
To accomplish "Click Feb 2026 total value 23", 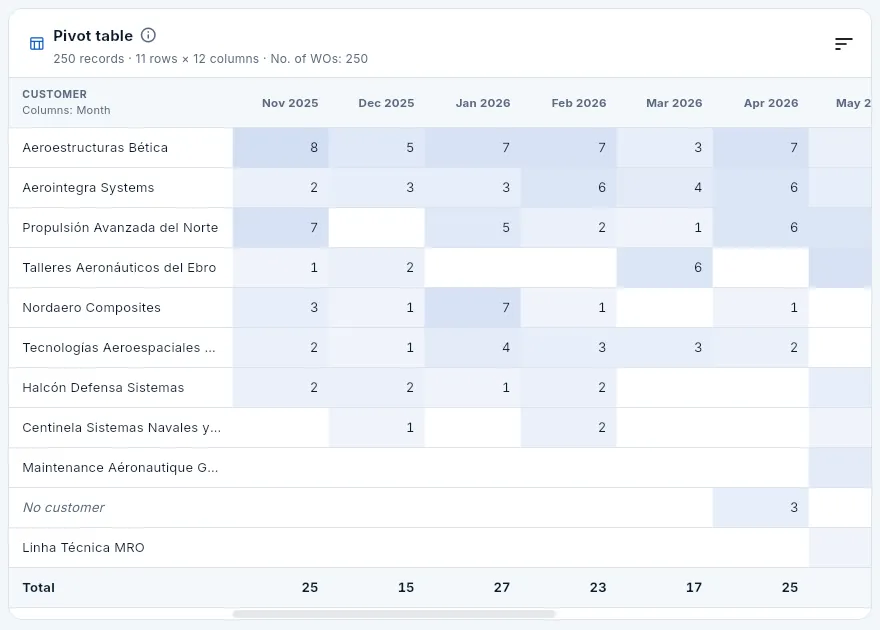I will (x=598, y=587).
